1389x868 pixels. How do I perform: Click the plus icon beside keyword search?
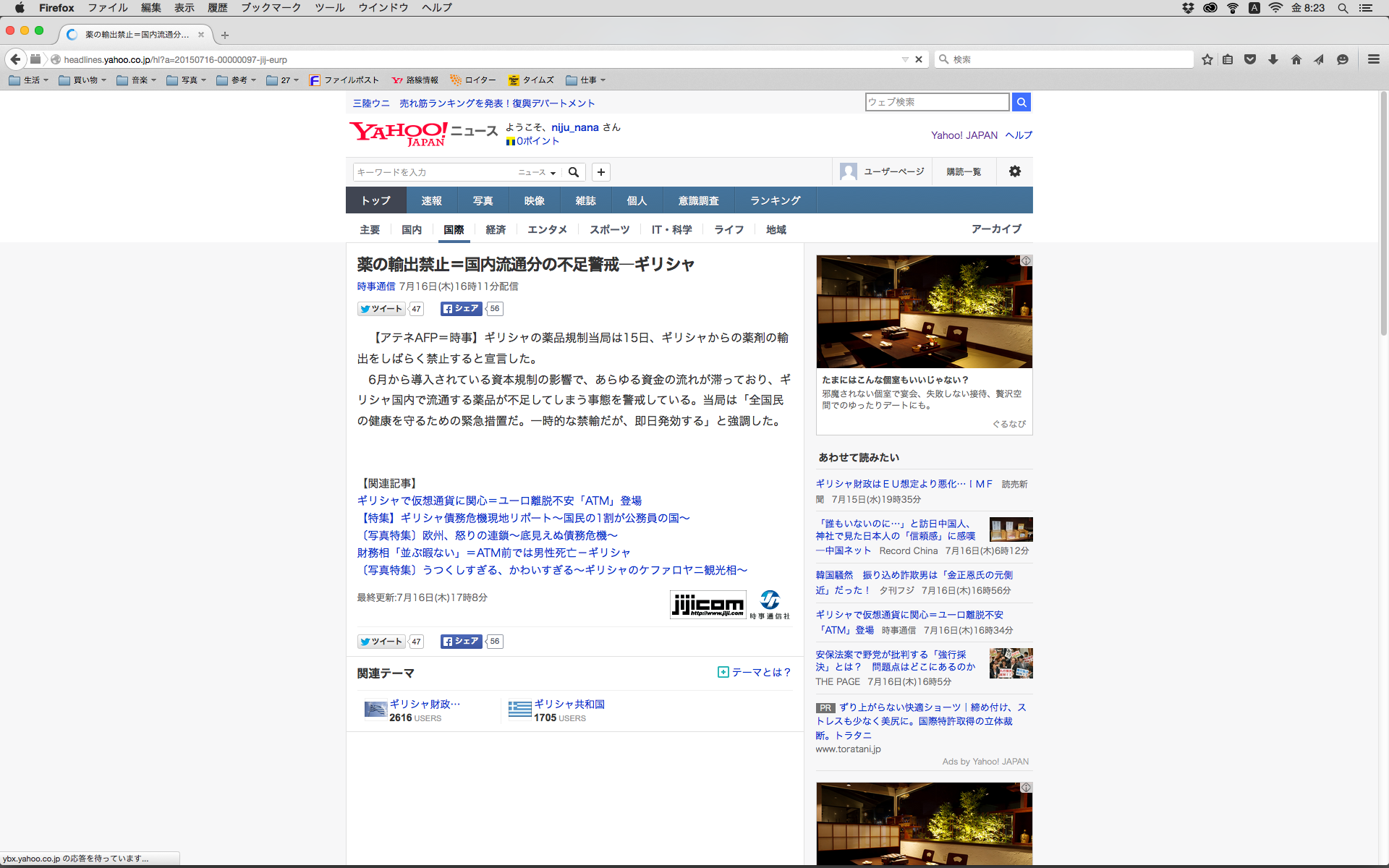point(600,172)
